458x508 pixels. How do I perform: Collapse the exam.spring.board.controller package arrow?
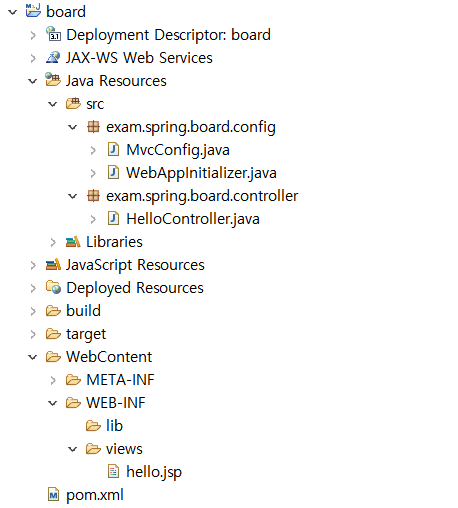coord(73,196)
